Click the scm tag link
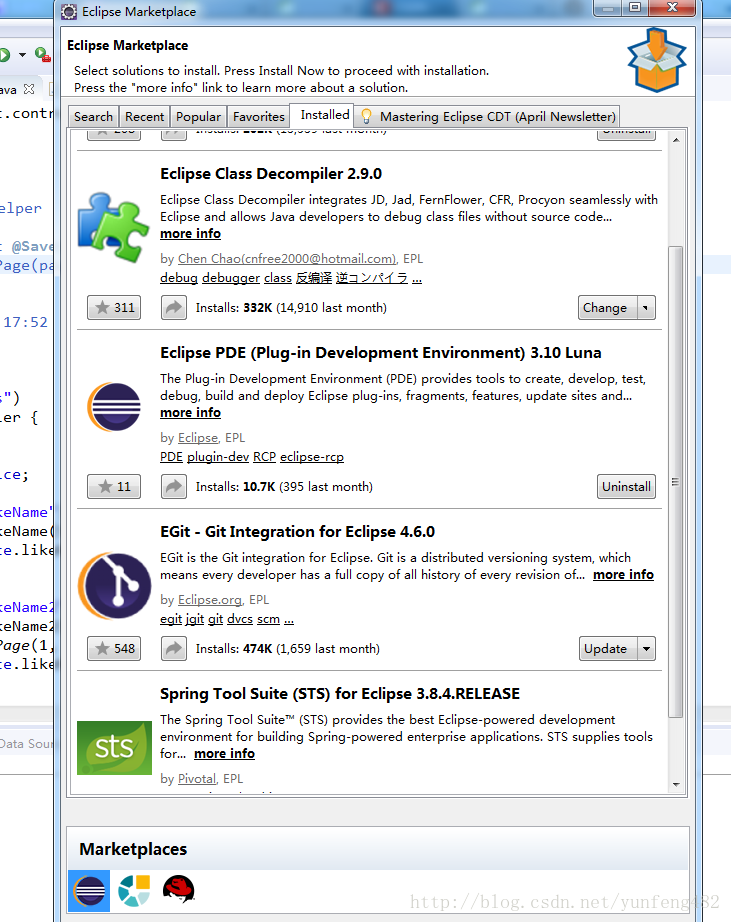 tap(268, 619)
